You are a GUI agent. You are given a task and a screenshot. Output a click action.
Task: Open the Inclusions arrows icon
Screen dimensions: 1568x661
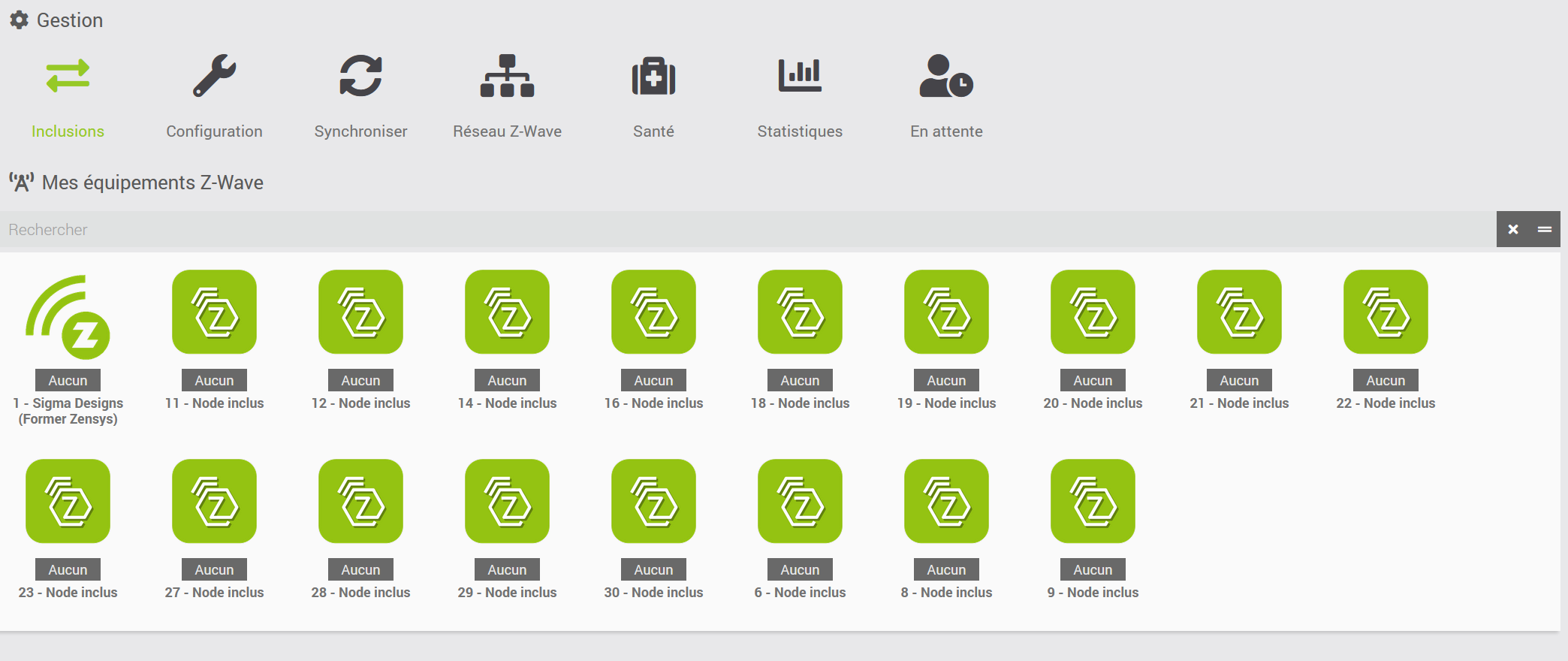tap(68, 76)
